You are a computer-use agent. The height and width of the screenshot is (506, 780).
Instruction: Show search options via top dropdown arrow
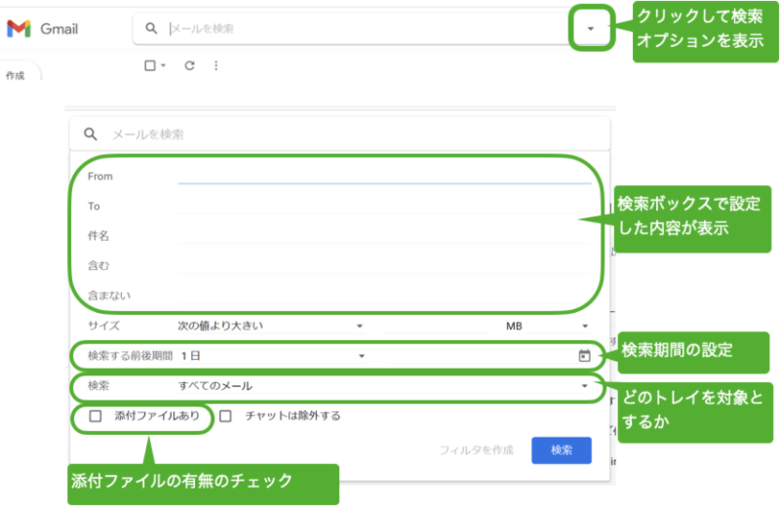click(590, 29)
